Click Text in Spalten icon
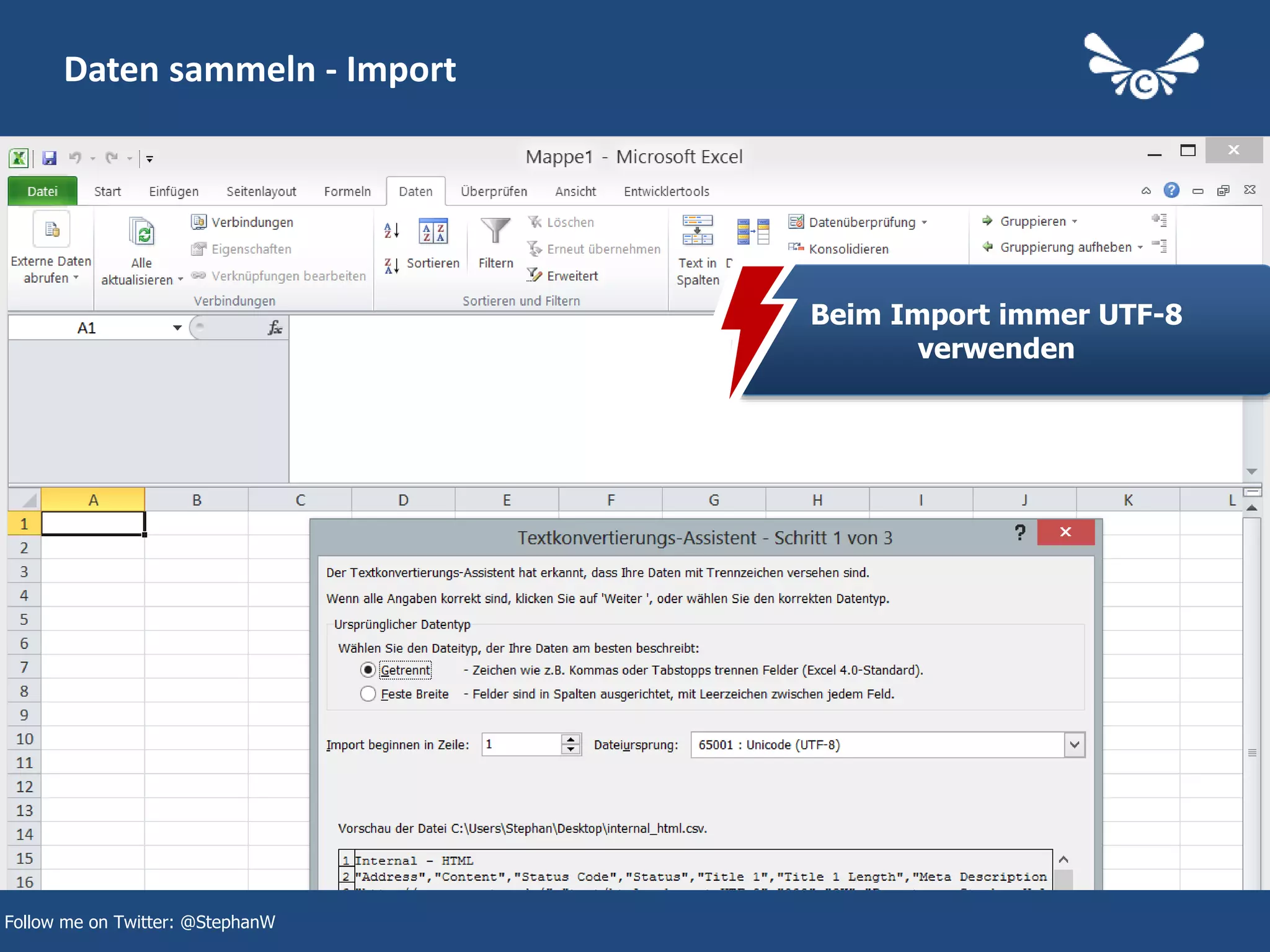 tap(698, 230)
